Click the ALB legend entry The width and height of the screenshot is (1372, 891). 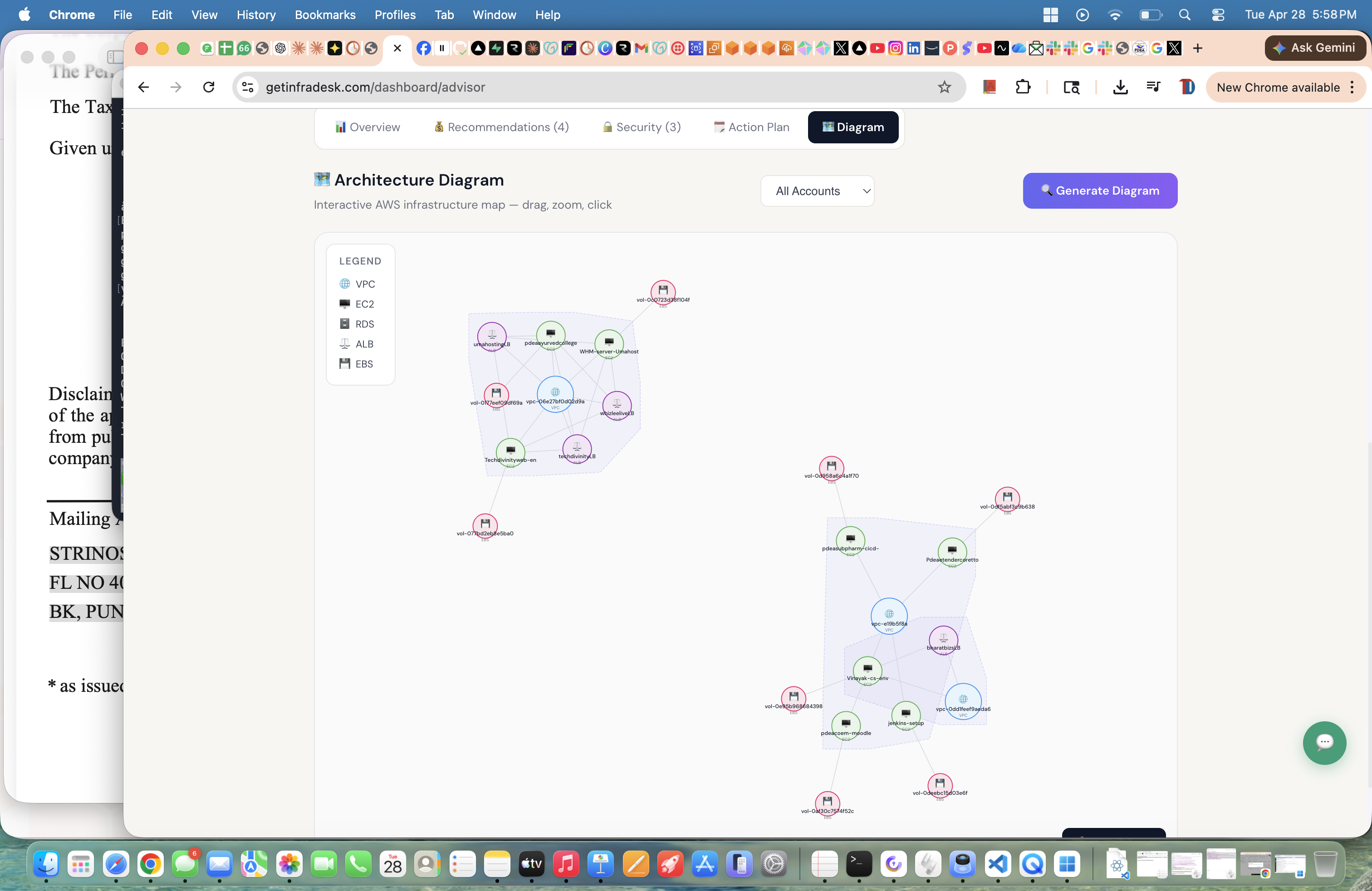pyautogui.click(x=356, y=344)
